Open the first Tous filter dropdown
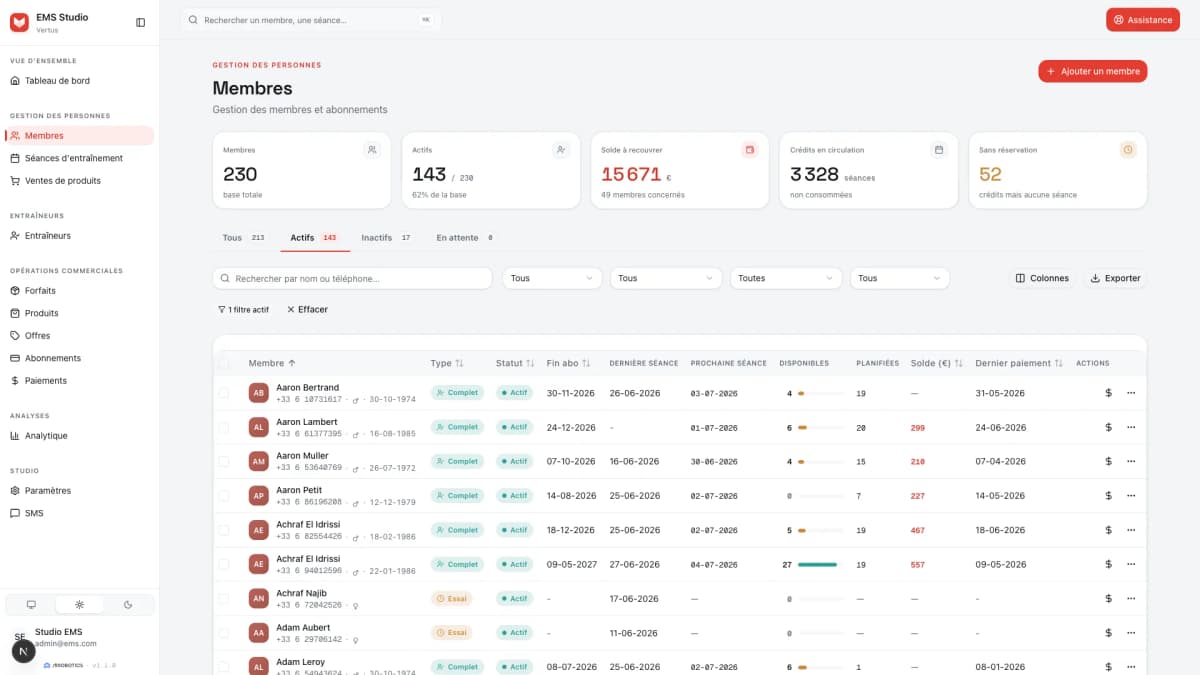 552,278
